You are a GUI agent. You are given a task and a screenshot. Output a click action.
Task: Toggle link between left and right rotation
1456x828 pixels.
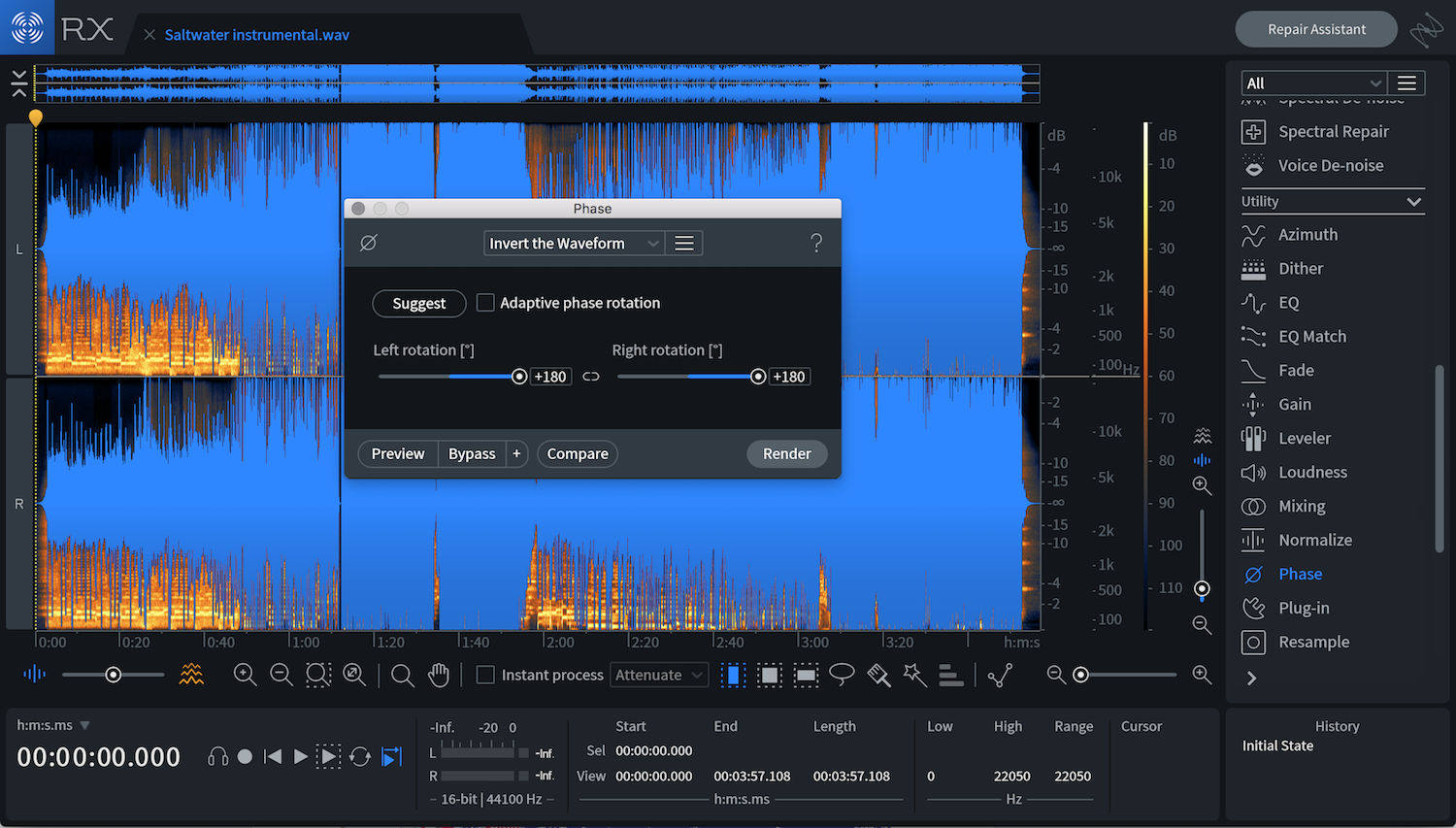coord(591,377)
